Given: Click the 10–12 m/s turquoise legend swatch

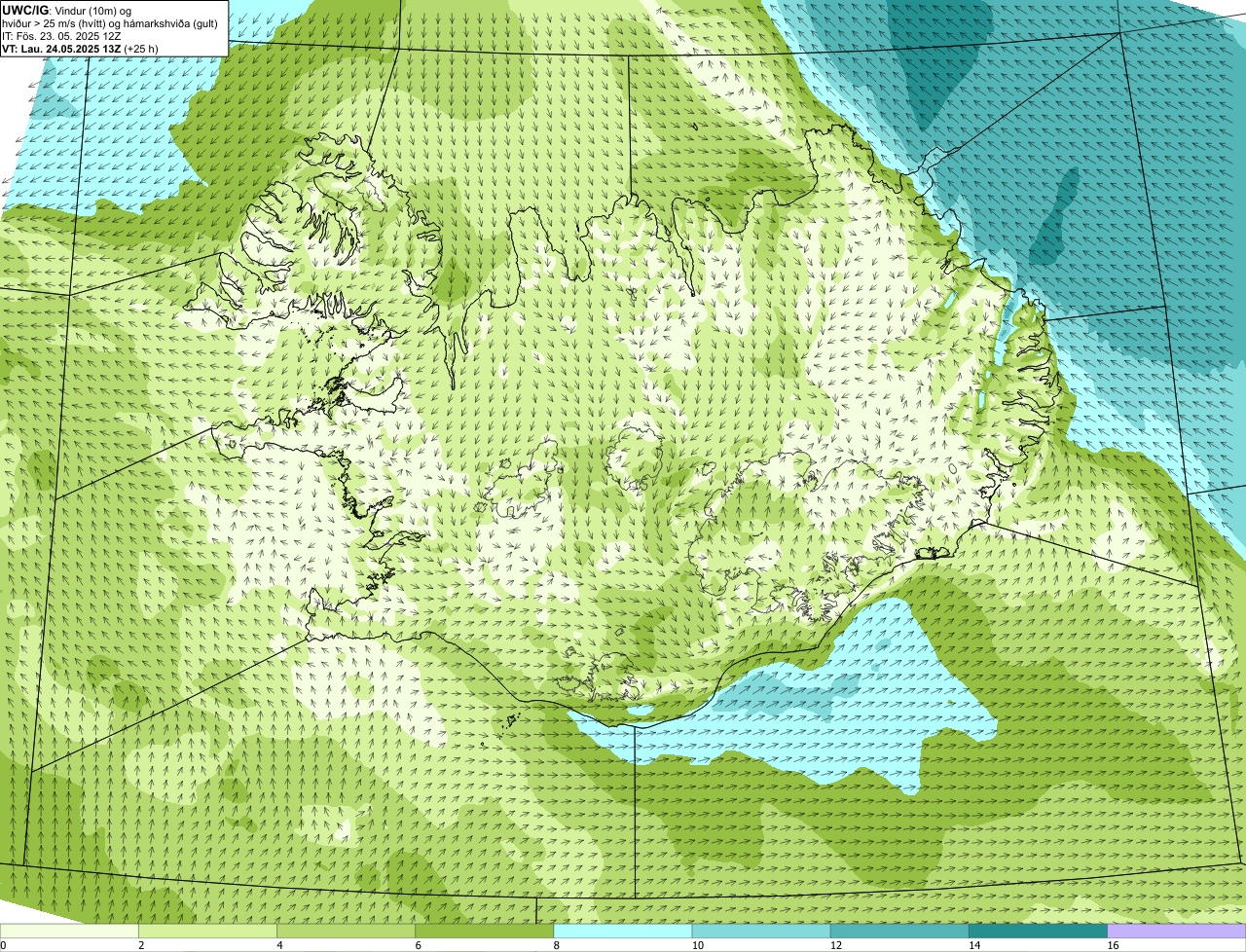Looking at the screenshot, I should tap(761, 931).
